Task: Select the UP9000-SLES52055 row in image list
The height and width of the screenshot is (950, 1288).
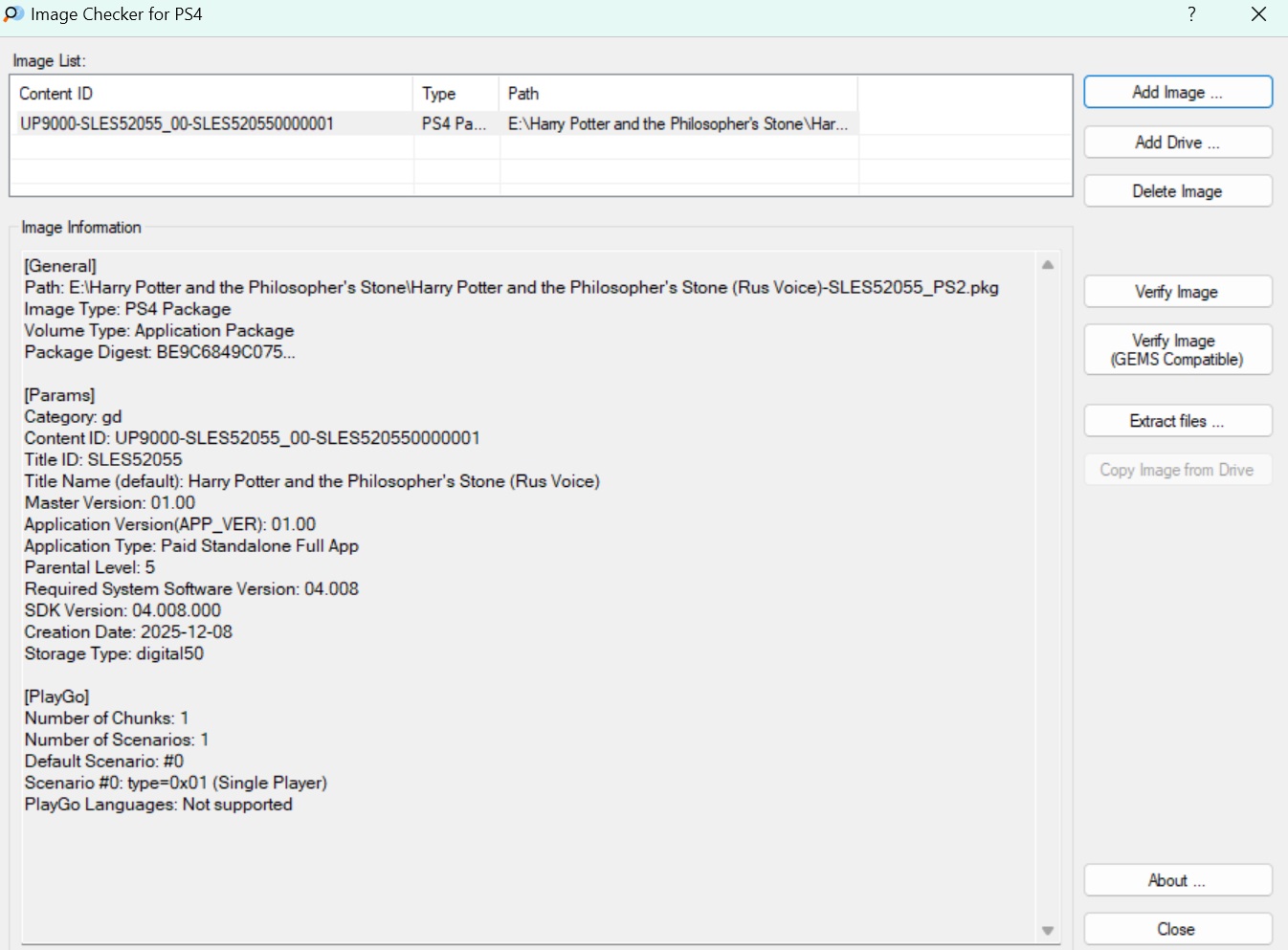Action: (x=177, y=123)
